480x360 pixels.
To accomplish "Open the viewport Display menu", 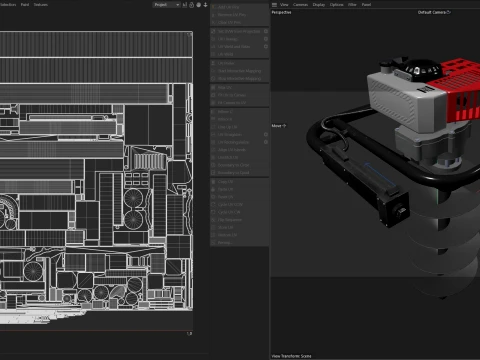I will tap(319, 5).
